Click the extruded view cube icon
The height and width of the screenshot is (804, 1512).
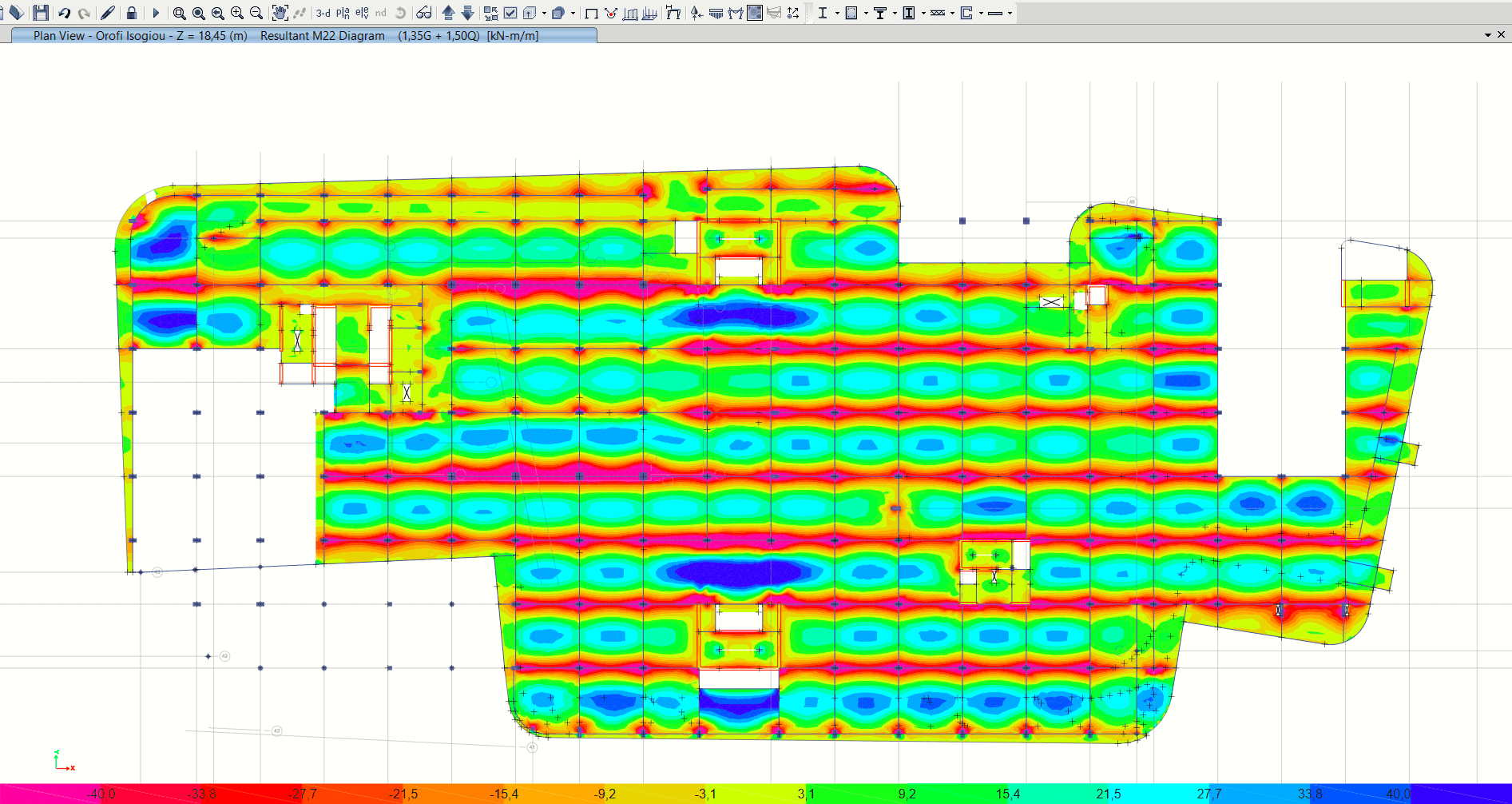click(530, 13)
